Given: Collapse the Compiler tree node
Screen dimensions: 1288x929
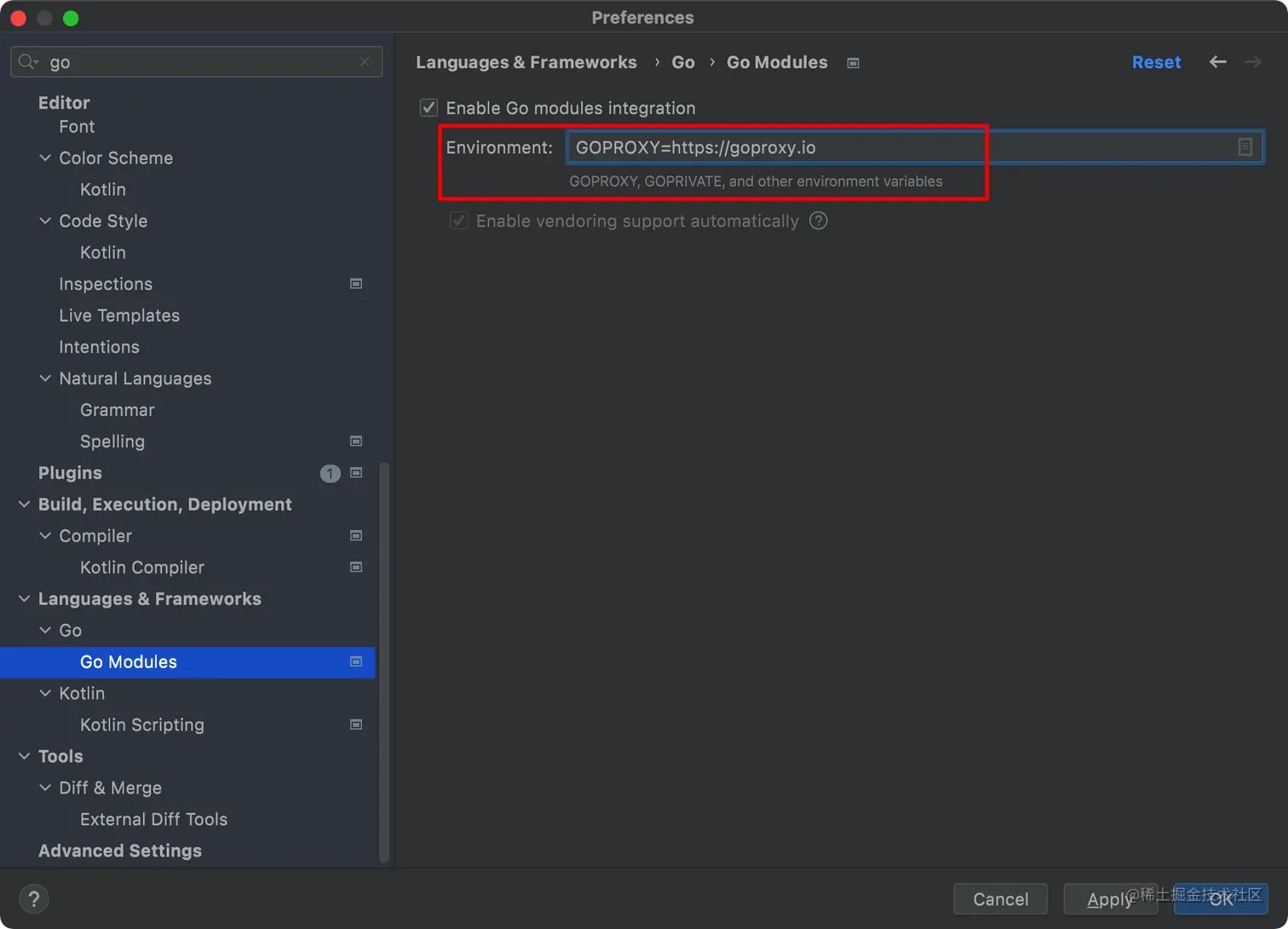Looking at the screenshot, I should pos(45,536).
